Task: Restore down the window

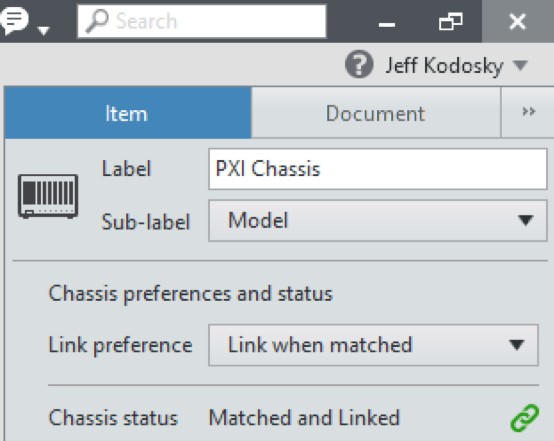Action: click(451, 22)
